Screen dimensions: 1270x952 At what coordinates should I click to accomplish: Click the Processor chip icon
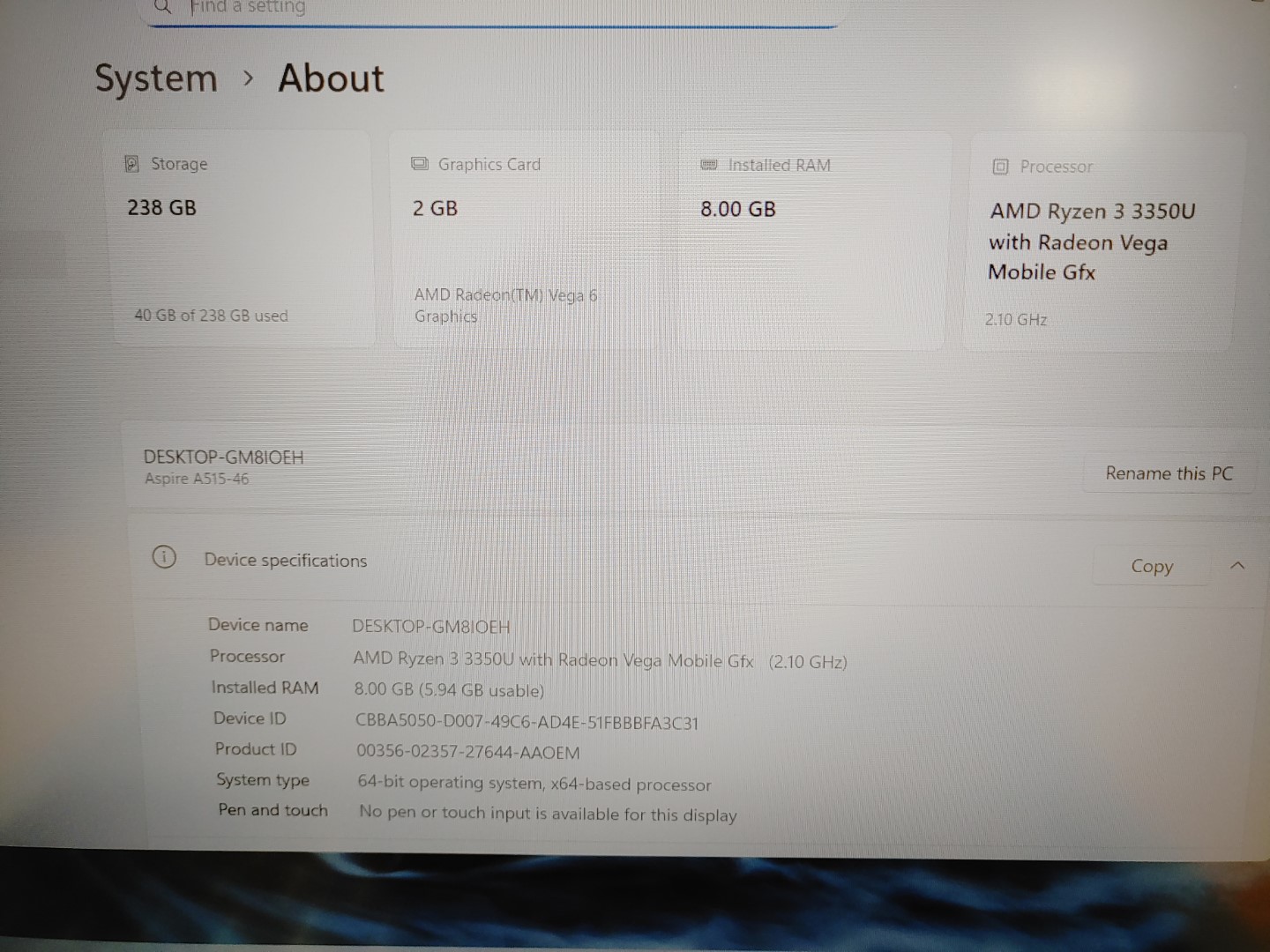click(1000, 166)
